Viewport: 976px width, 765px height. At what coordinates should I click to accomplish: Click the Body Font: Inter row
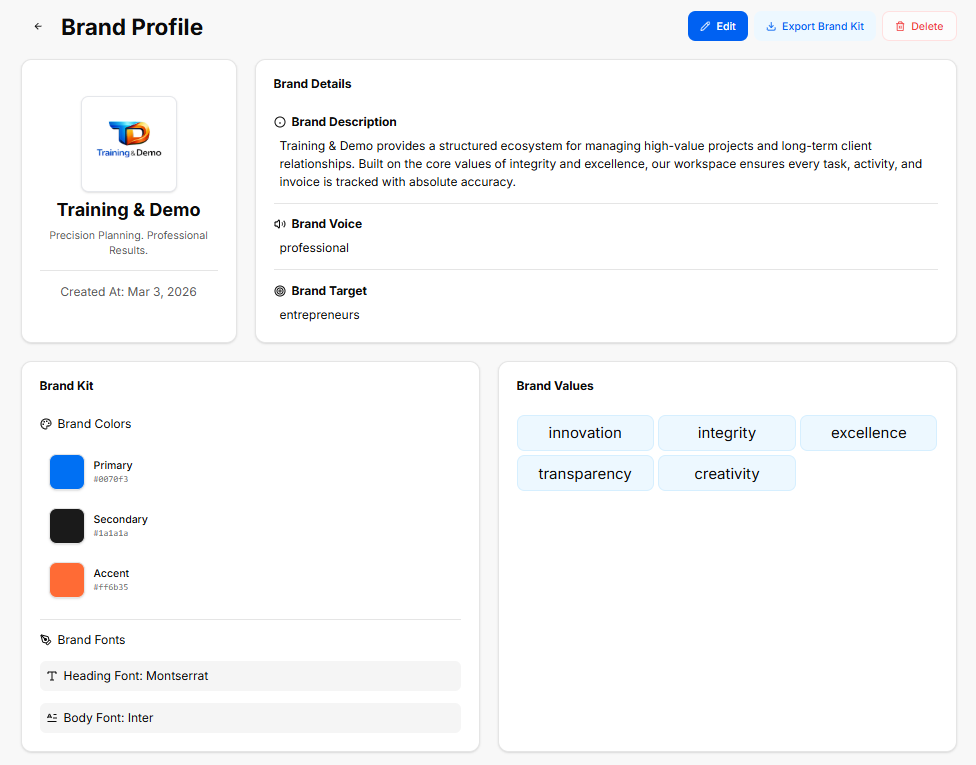pos(250,718)
